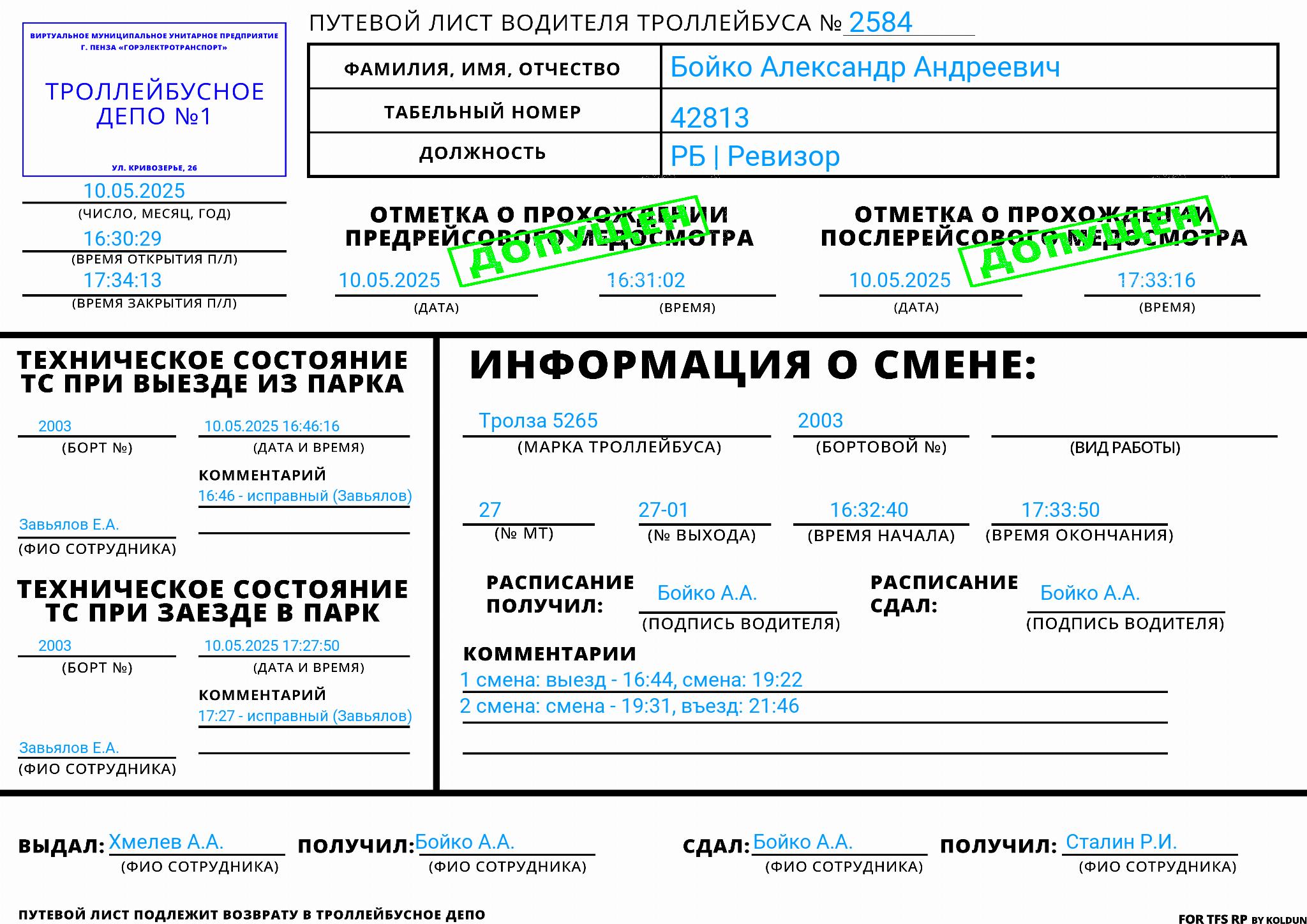The width and height of the screenshot is (1307, 924).
Task: Click the pre-trip ДОПУЩЕН green stamp
Action: [579, 241]
